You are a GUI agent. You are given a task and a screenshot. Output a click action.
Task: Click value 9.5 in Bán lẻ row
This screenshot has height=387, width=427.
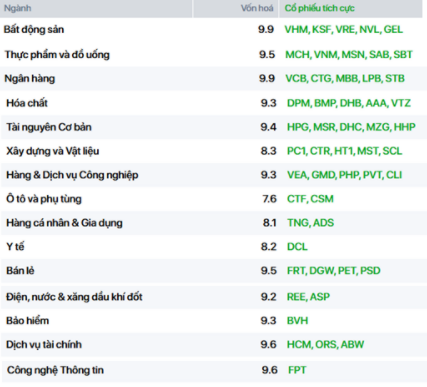tap(269, 270)
